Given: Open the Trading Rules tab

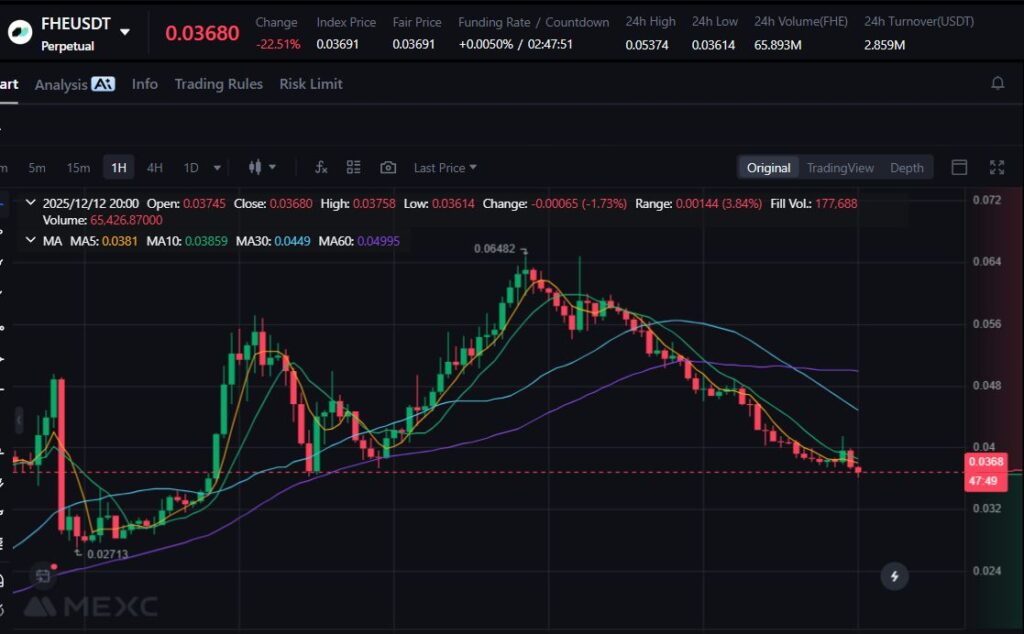Looking at the screenshot, I should tap(218, 84).
